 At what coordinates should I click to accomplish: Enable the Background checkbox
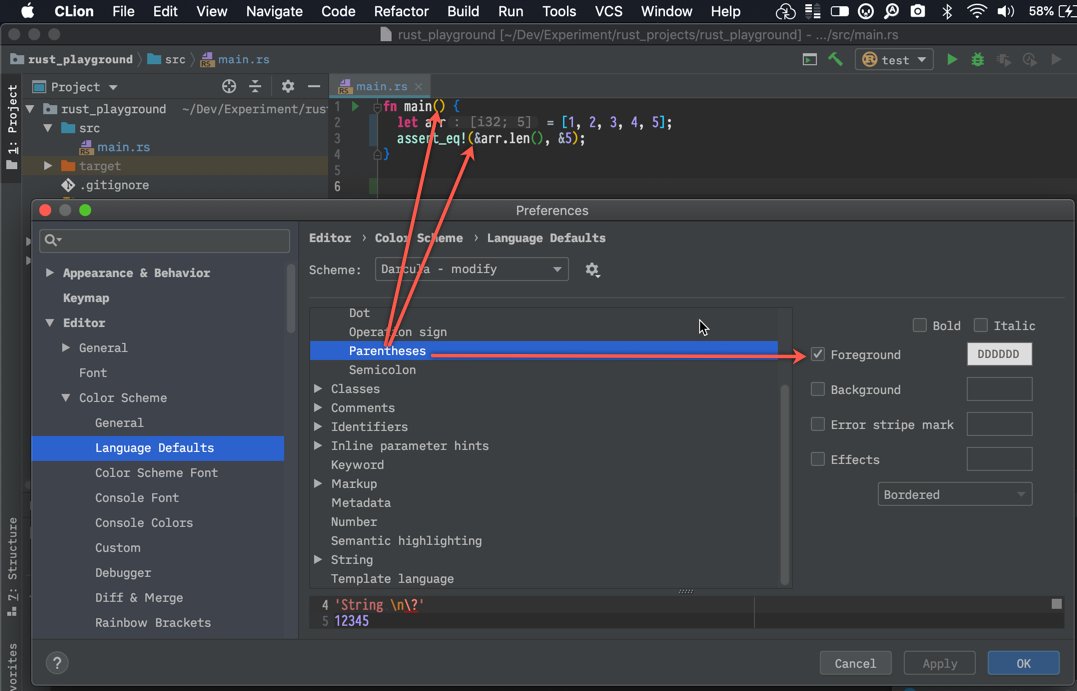point(817,389)
